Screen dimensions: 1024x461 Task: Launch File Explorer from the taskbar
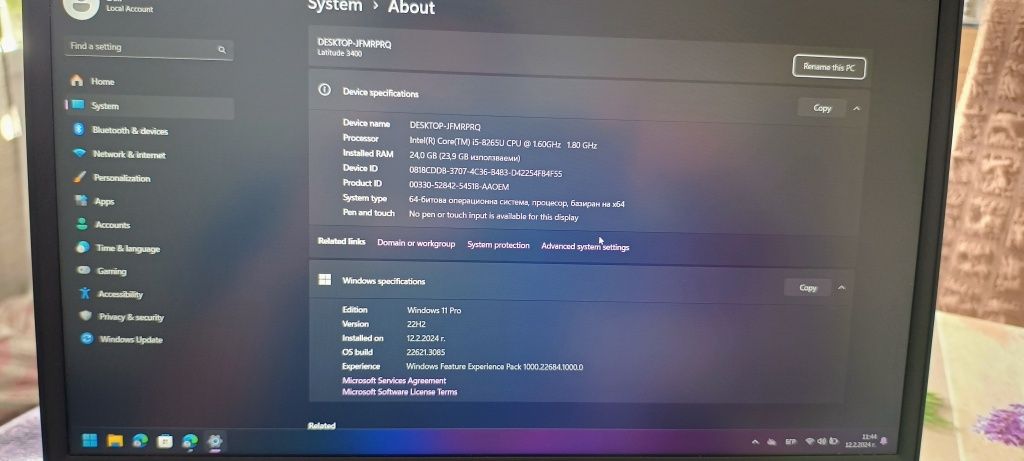[x=115, y=441]
